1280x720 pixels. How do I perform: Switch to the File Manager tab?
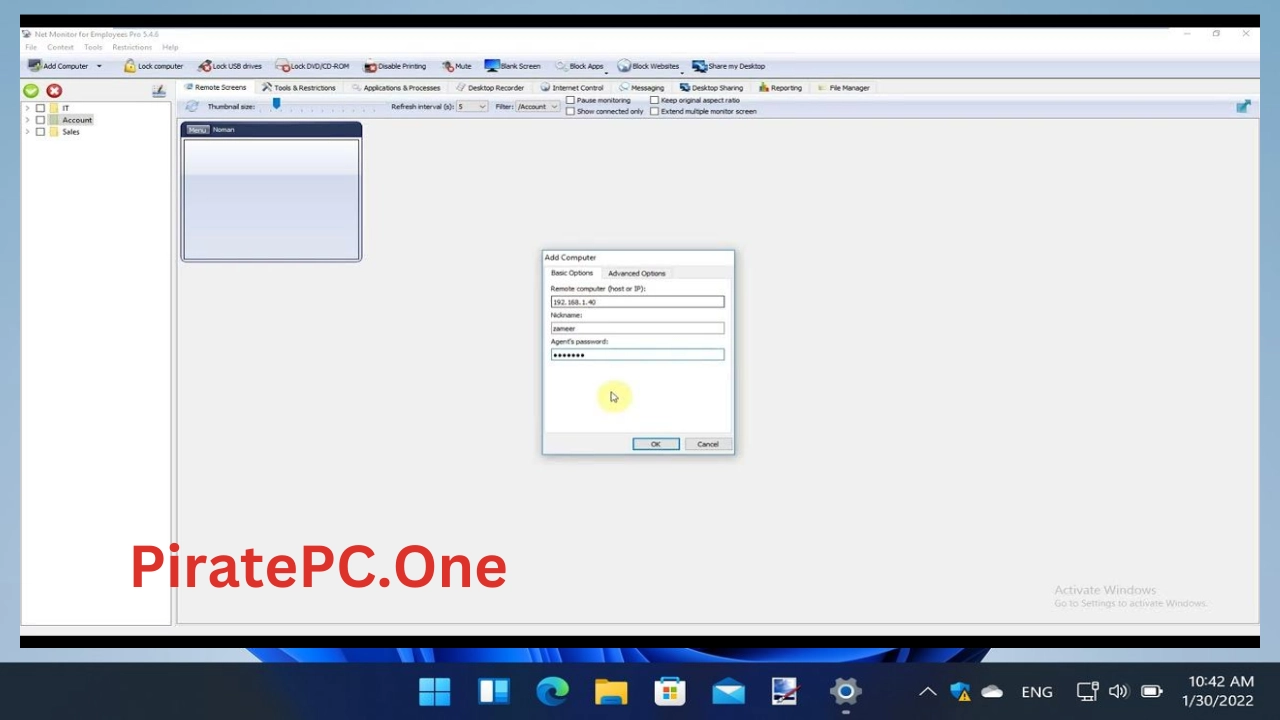[843, 87]
